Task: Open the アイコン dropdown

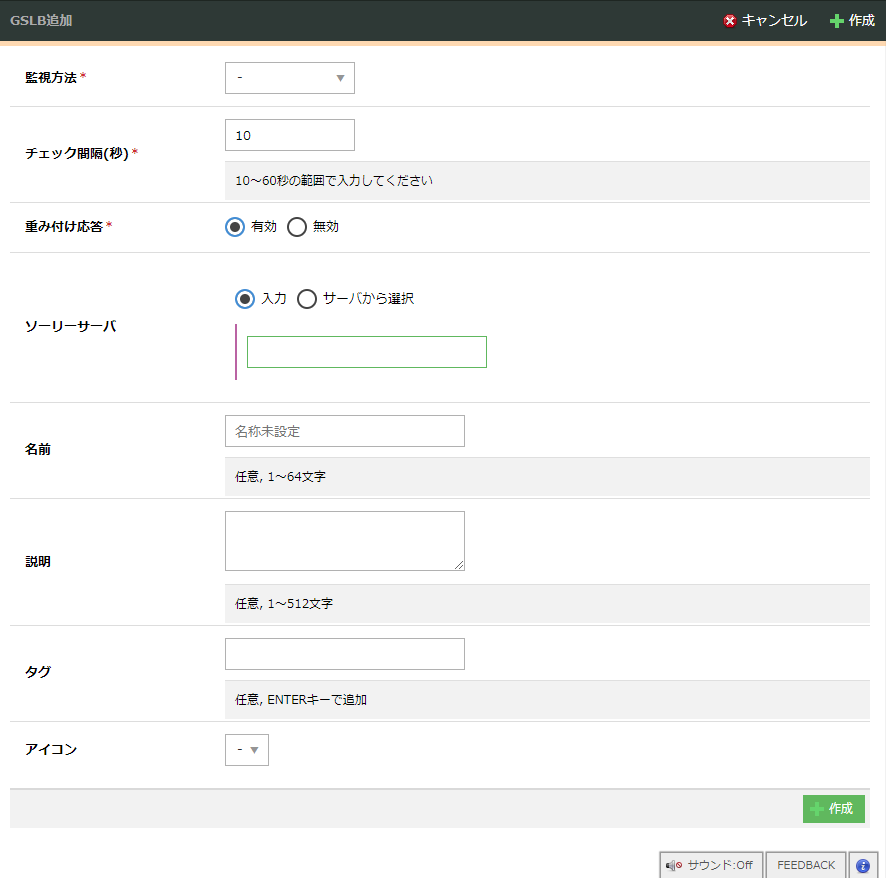Action: tap(247, 750)
